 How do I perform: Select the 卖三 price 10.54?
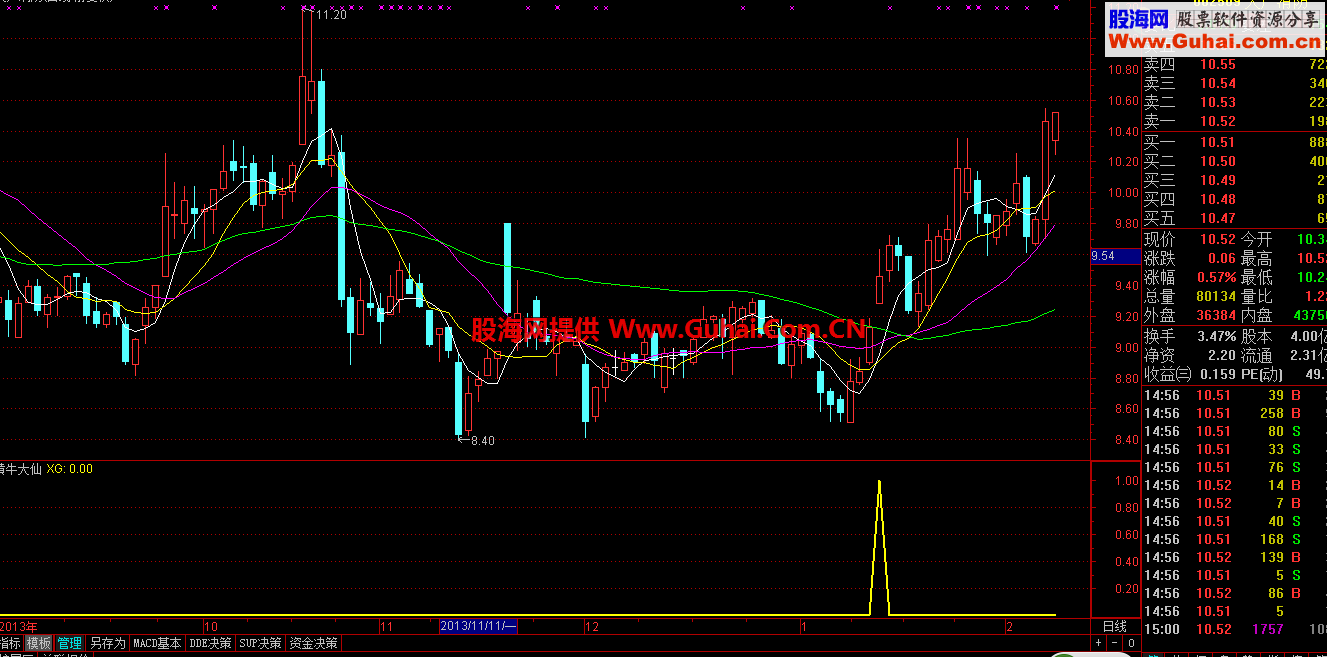pos(1218,84)
